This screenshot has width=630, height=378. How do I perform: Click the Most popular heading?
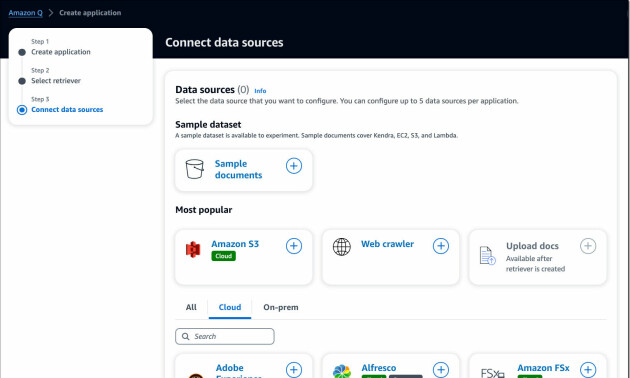tap(204, 210)
